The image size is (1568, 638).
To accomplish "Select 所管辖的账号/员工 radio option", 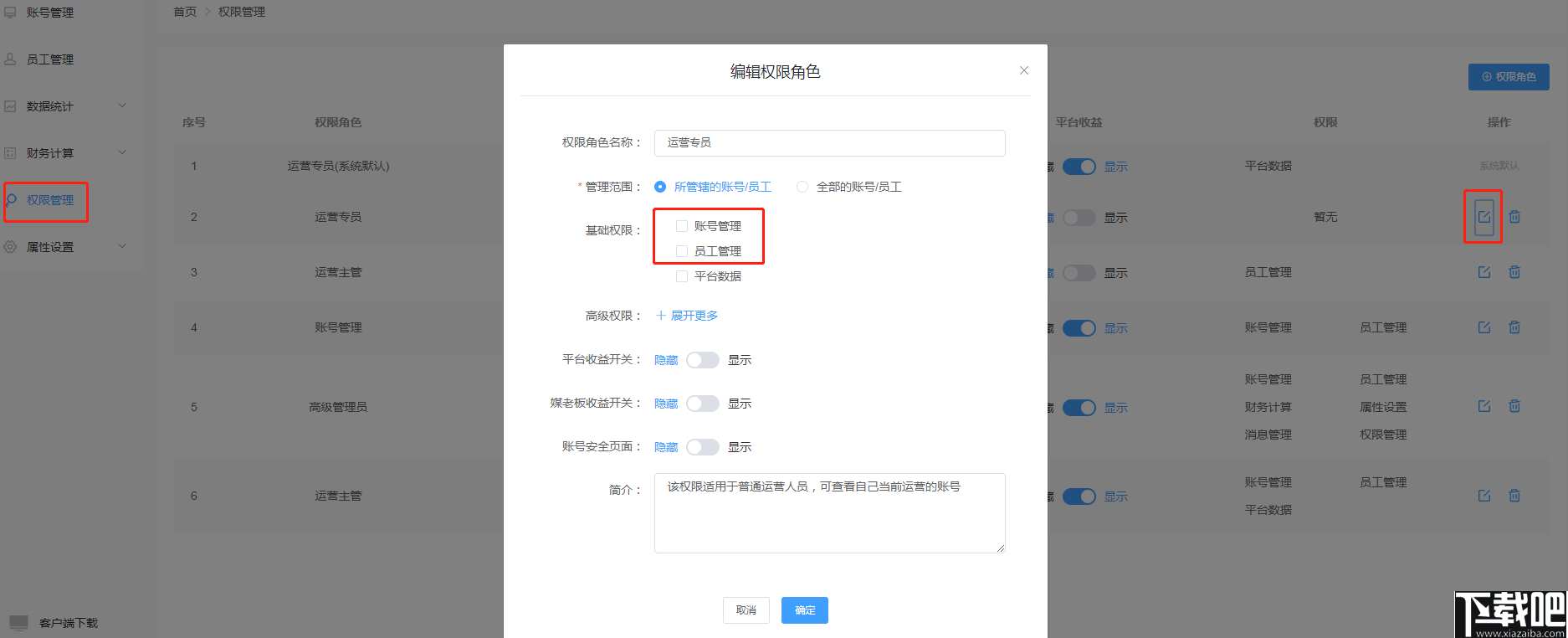I will click(660, 187).
